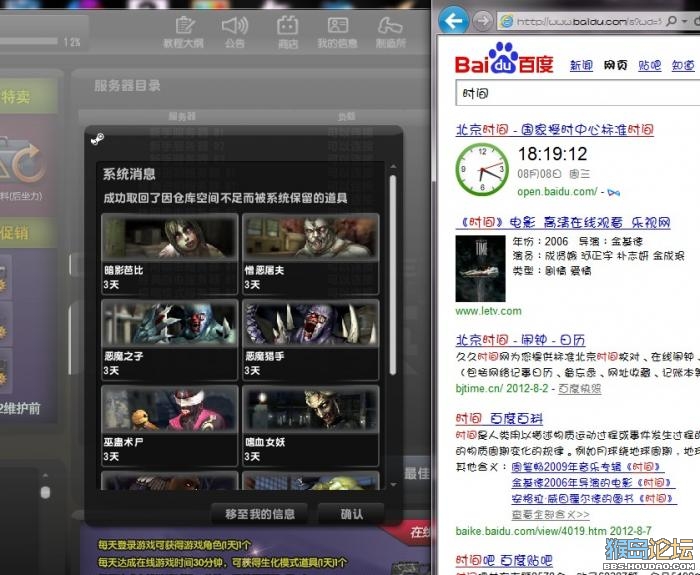
Task: Click the dialog scrollbar down arrow
Action: (x=393, y=484)
